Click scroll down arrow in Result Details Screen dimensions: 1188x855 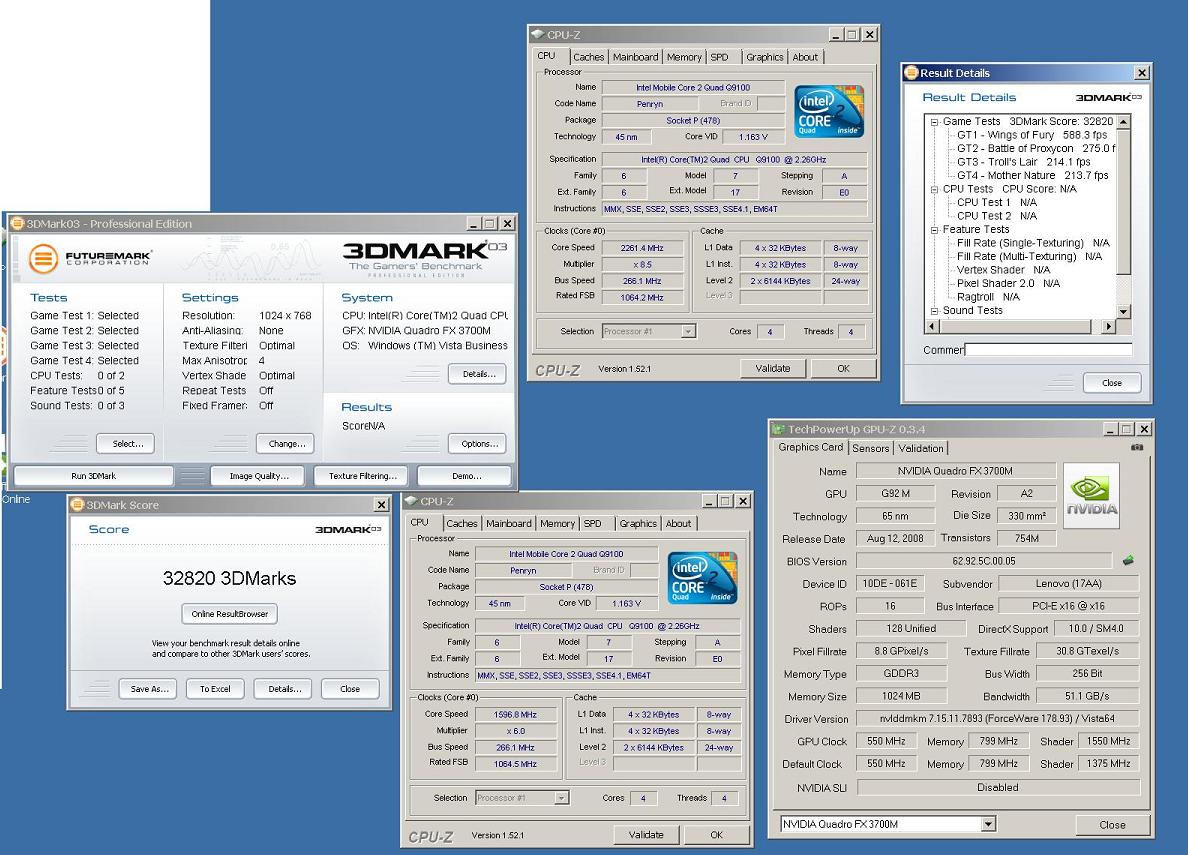click(1124, 312)
